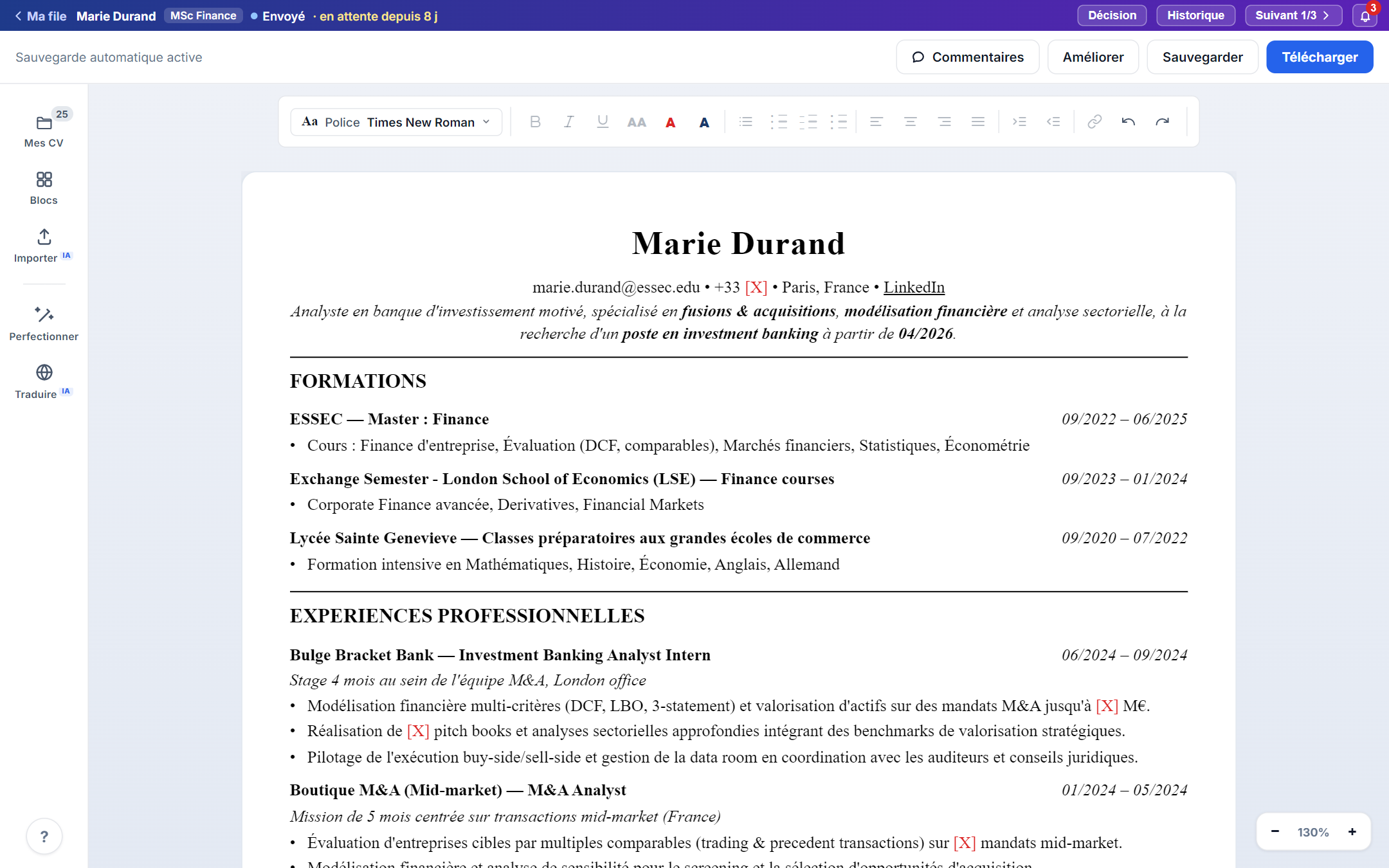This screenshot has height=868, width=1389.
Task: Zoom in with the plus button
Action: tap(1352, 832)
